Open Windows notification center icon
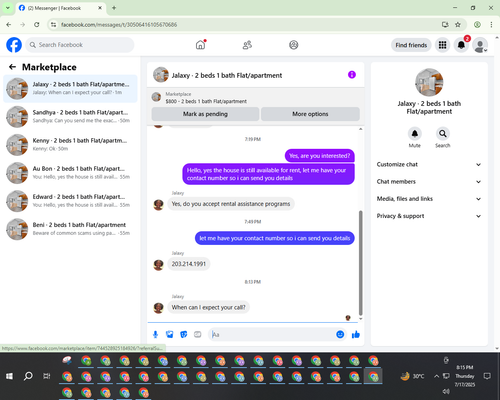Viewport: 500px width, 400px height. pos(487,376)
